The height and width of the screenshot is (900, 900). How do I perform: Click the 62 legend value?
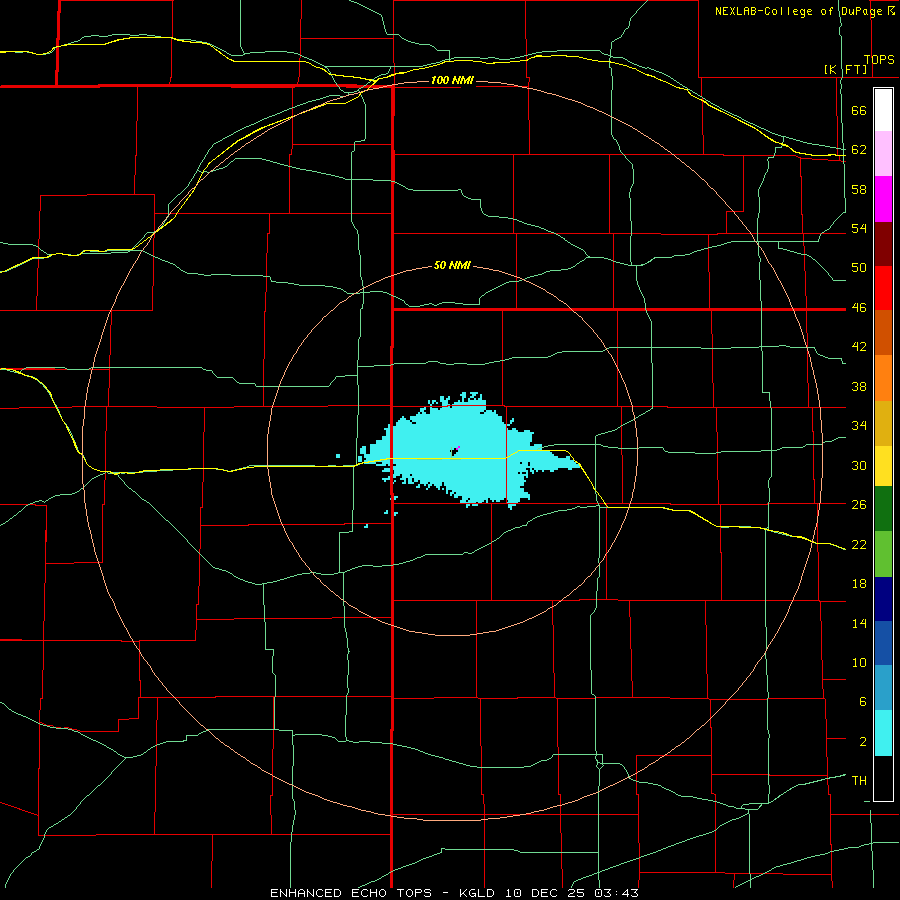[859, 150]
